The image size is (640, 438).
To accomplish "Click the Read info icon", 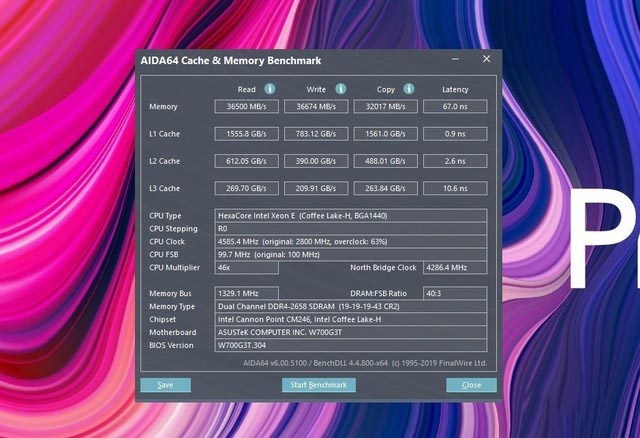I will [269, 89].
